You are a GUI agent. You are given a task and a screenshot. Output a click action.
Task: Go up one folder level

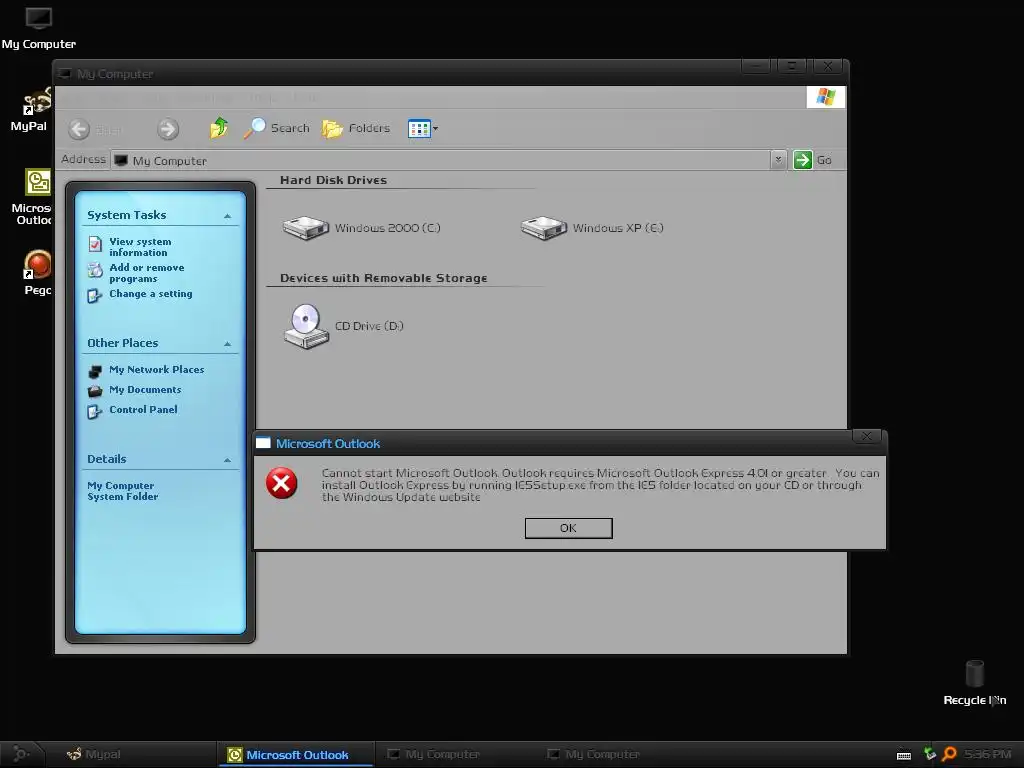219,128
